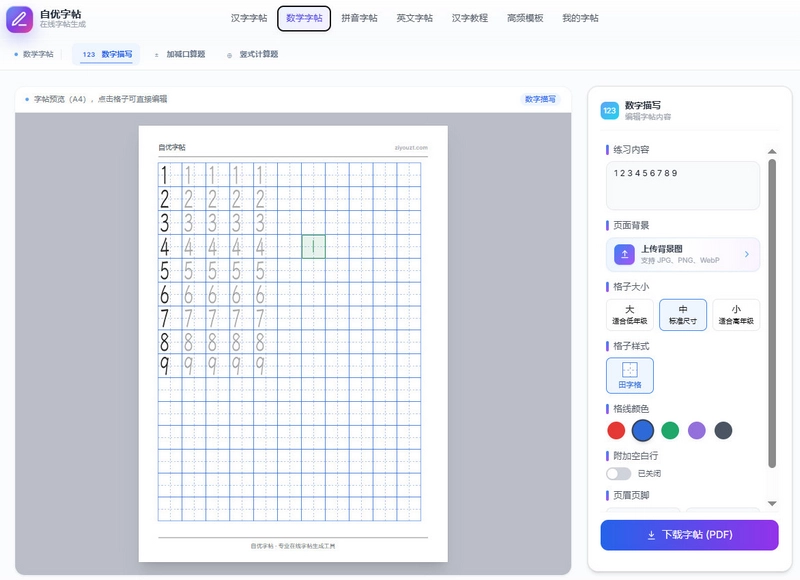This screenshot has width=800, height=580.
Task: Switch to the 英文字帖 tab
Action: 414,18
